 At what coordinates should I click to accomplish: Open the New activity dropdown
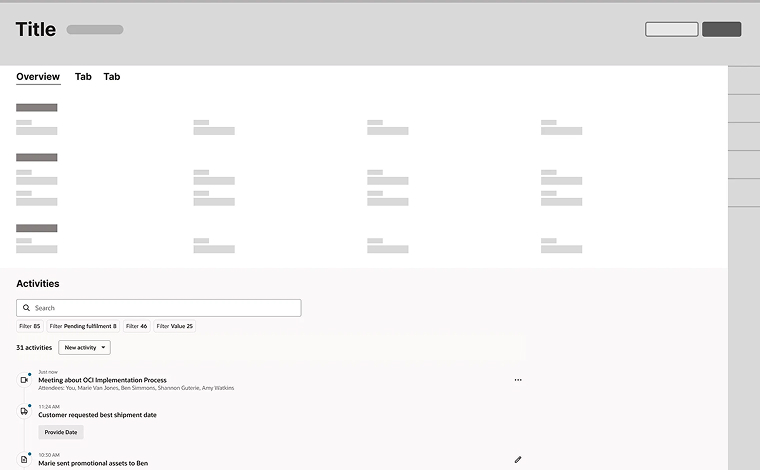(x=84, y=347)
